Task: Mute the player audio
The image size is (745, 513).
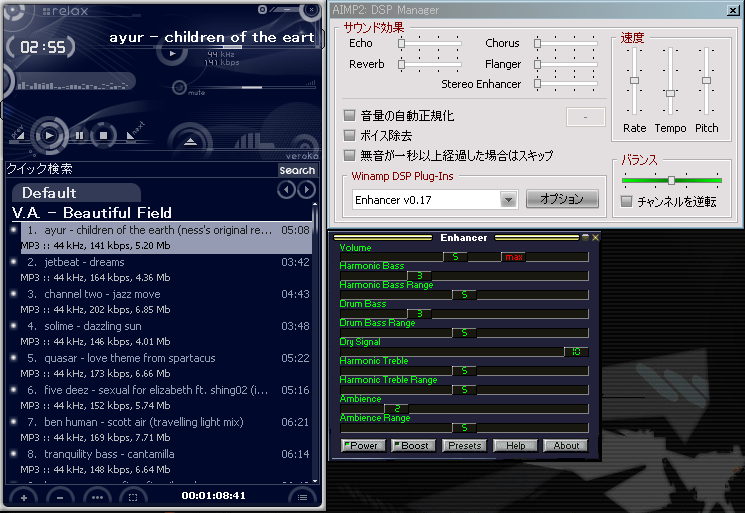Action: click(x=179, y=87)
